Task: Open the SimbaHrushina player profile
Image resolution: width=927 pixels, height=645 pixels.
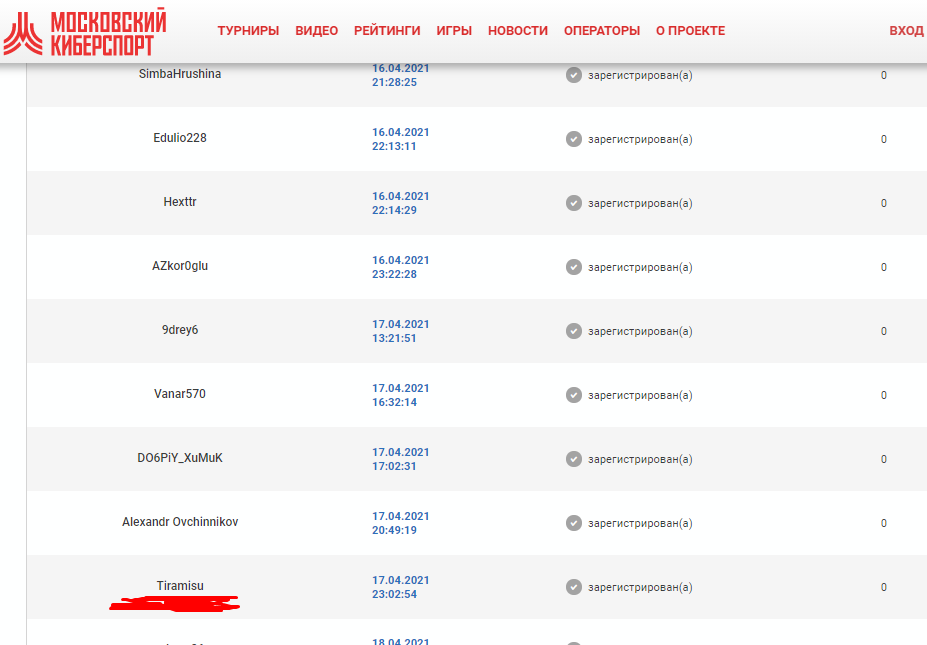Action: (x=180, y=74)
